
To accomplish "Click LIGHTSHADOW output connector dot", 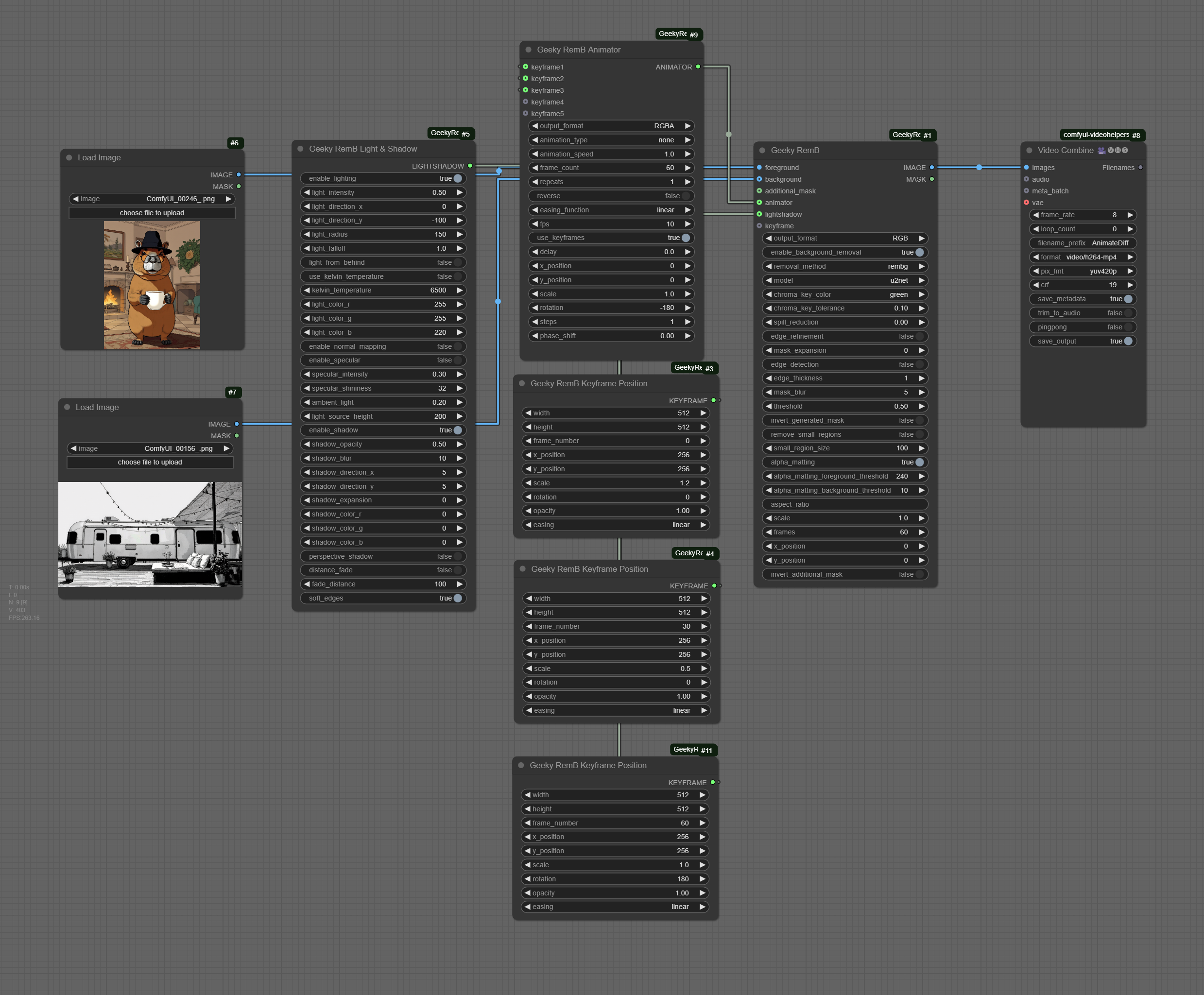I will point(470,166).
